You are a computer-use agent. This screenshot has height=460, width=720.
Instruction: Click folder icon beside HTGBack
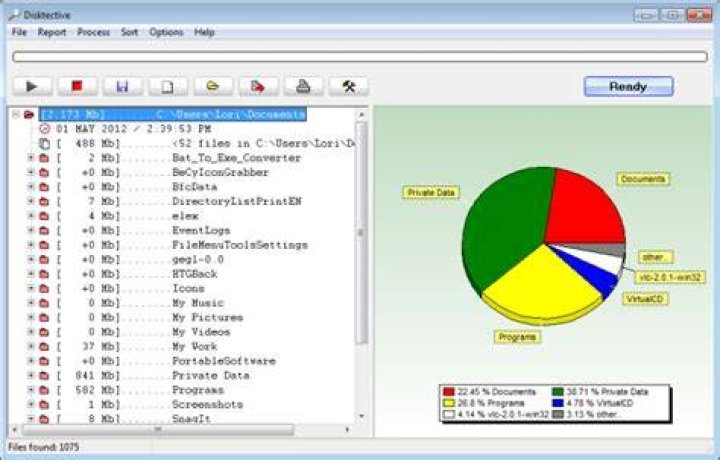tap(44, 274)
